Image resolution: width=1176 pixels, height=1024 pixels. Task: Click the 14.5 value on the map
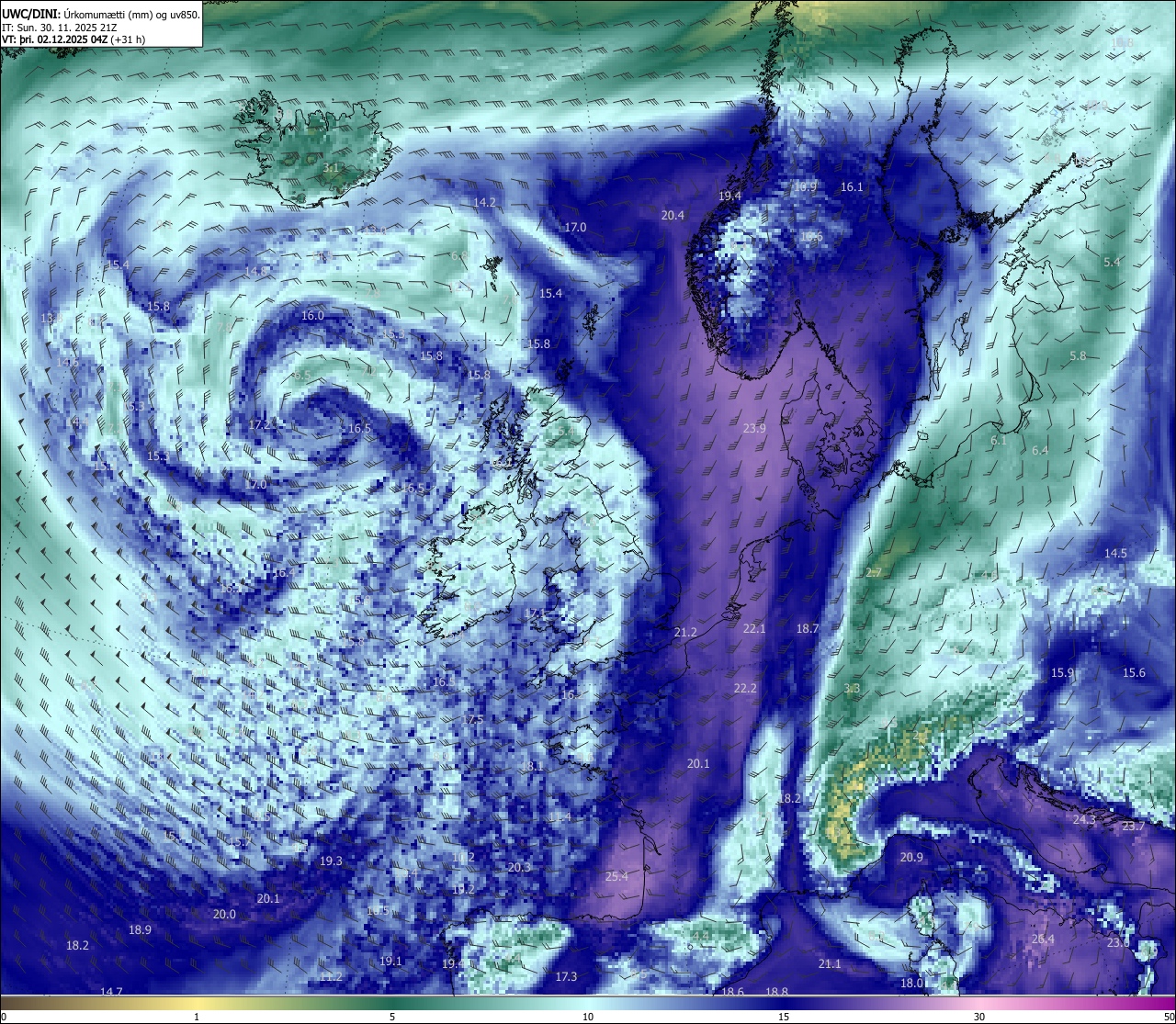tap(1115, 554)
